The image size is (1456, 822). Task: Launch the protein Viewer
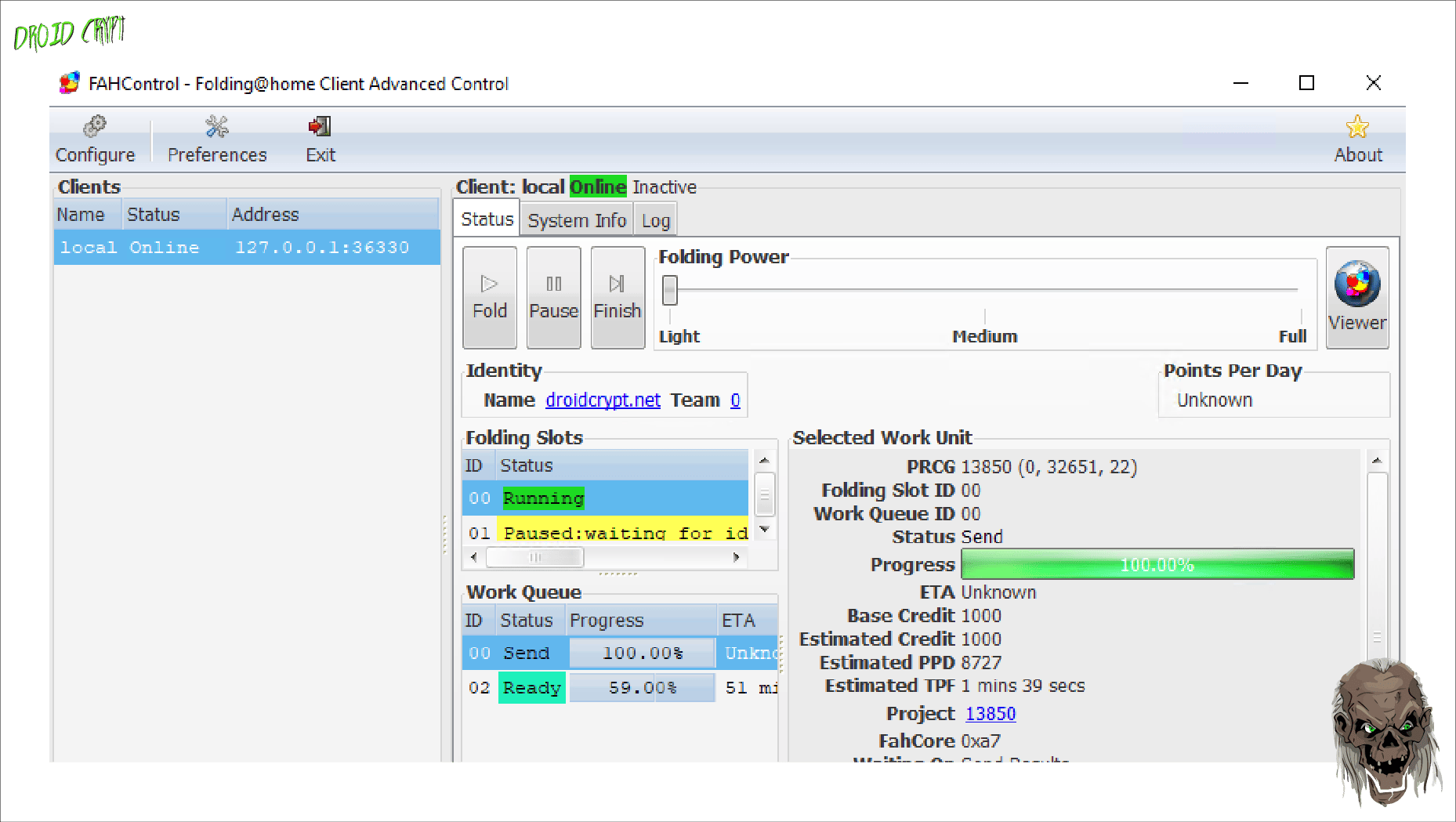pyautogui.click(x=1356, y=297)
